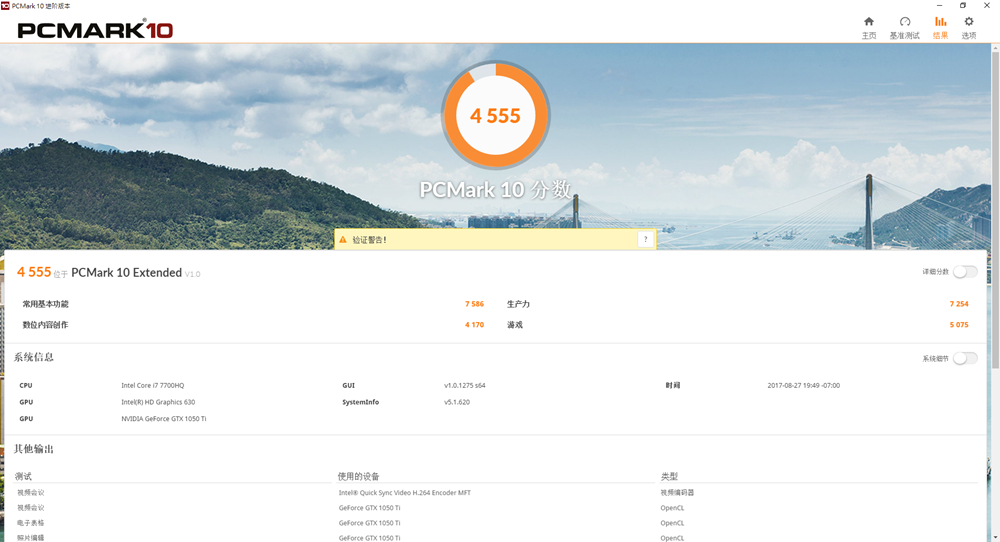The width and height of the screenshot is (1000, 542).
Task: Minimize the PCMark 10 window
Action: point(939,5)
